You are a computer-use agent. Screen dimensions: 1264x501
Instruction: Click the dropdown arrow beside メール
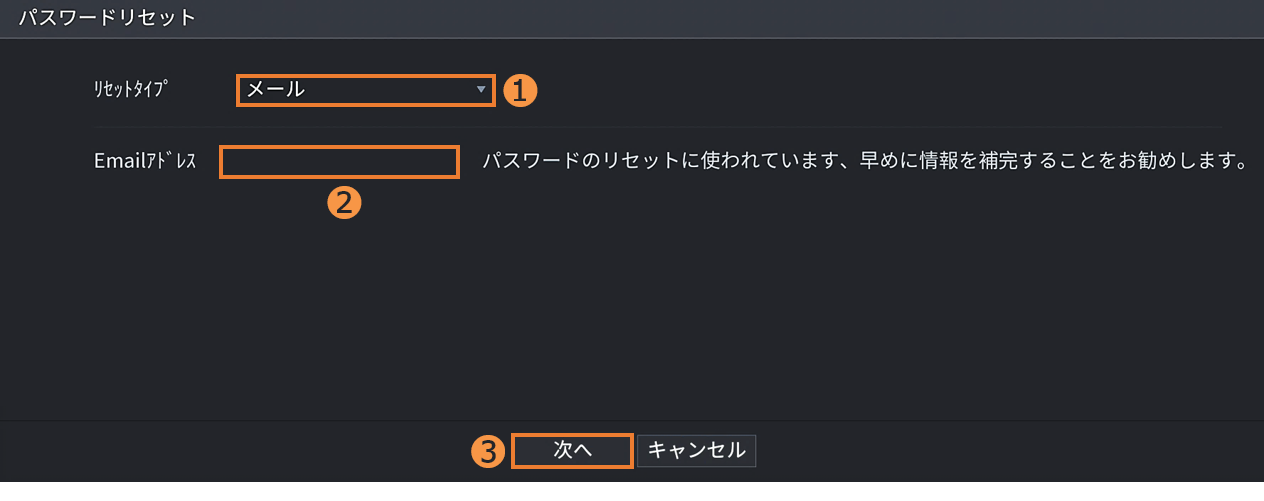[481, 90]
